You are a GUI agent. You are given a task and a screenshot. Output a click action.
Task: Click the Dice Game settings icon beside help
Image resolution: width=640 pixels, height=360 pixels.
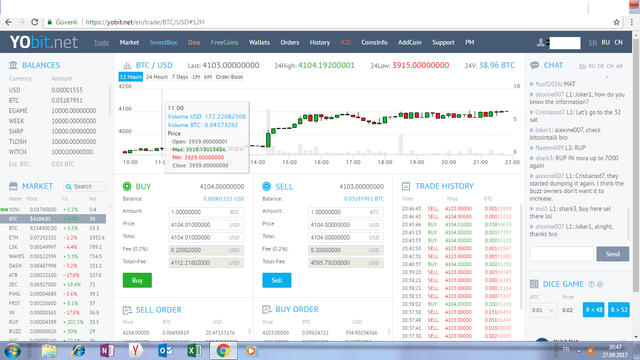(x=600, y=284)
